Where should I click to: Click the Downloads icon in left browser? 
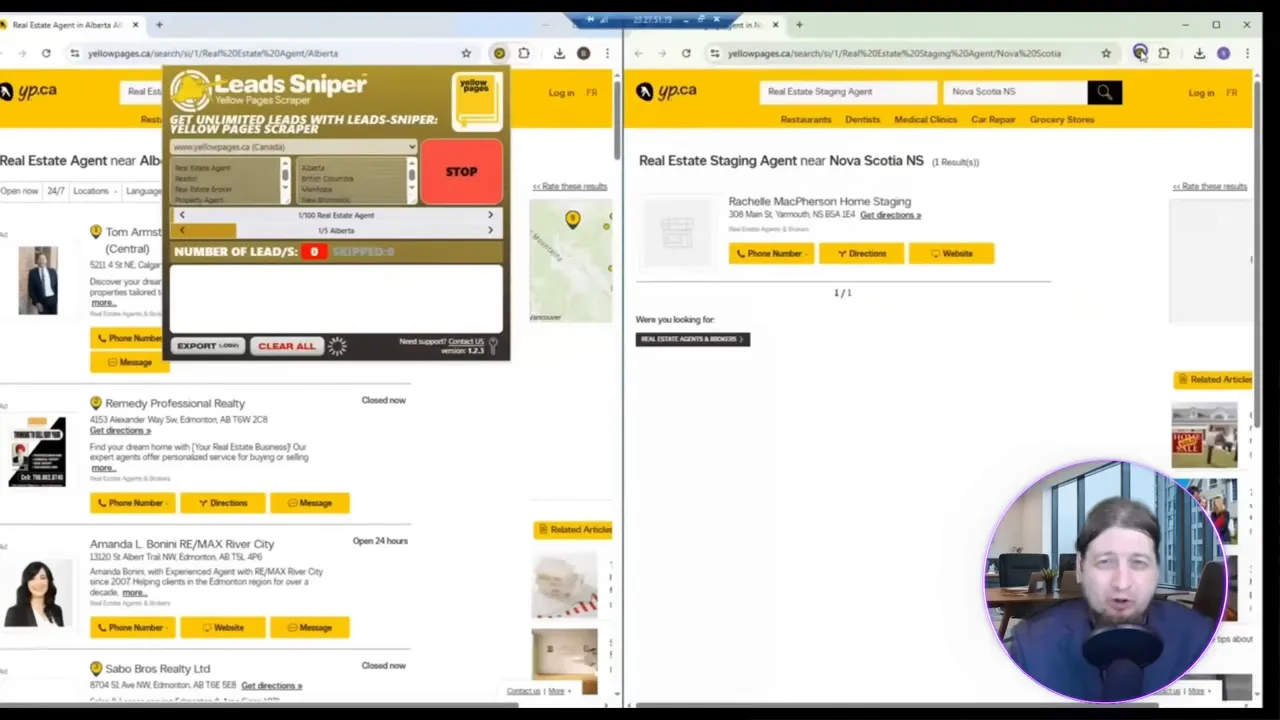tap(559, 53)
